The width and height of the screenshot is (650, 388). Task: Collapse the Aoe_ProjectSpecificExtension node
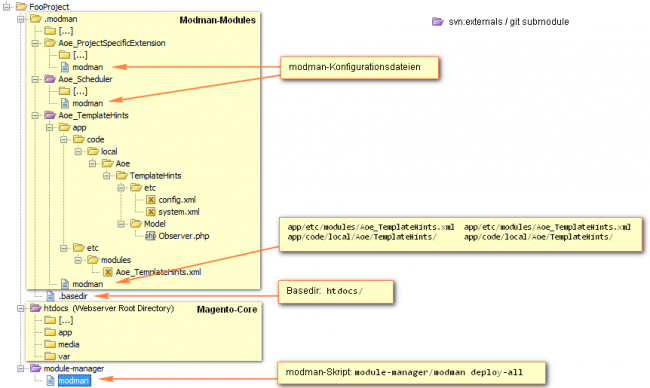click(35, 43)
